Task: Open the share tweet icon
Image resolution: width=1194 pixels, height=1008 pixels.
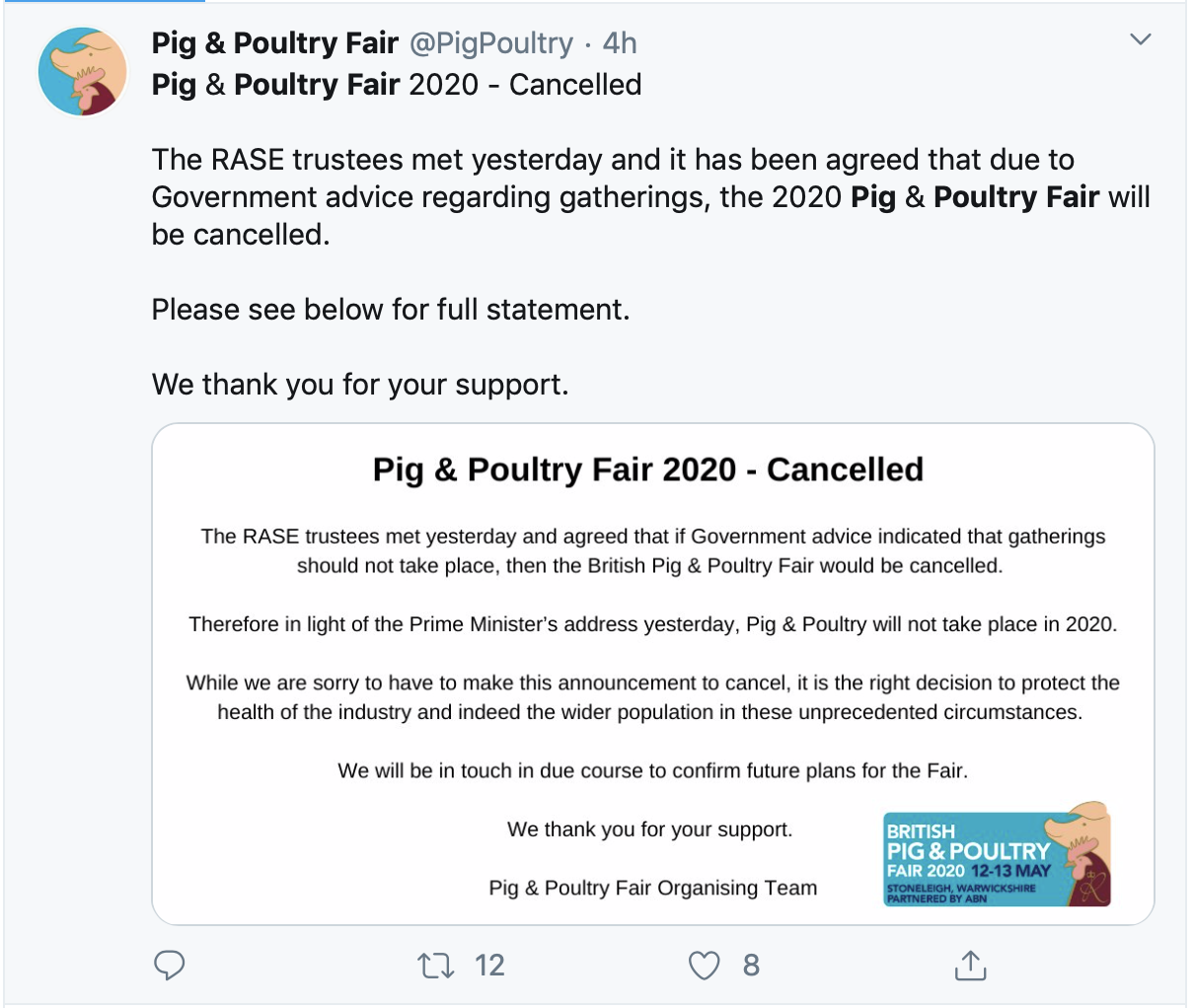Action: tap(970, 965)
